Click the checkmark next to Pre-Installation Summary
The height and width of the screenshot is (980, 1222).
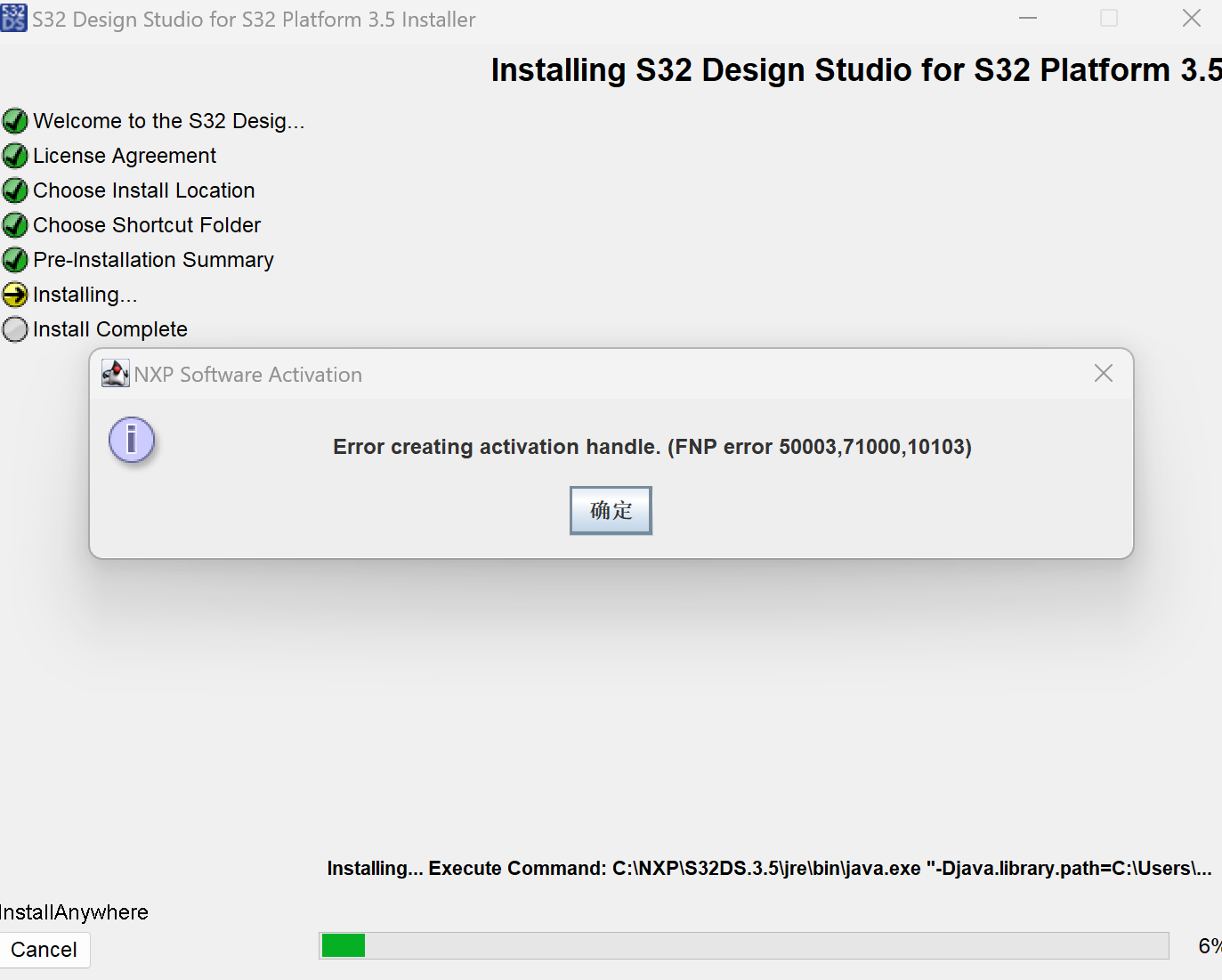coord(14,259)
